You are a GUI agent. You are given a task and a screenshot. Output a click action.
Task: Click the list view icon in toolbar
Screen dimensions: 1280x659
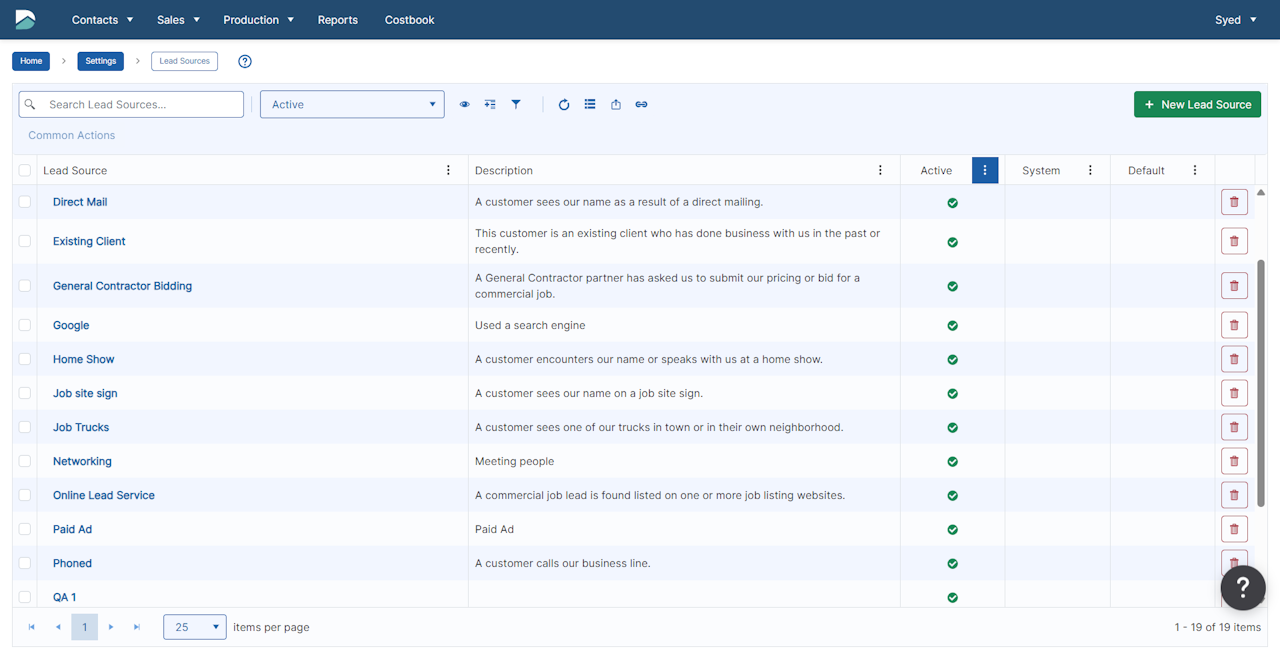point(590,105)
